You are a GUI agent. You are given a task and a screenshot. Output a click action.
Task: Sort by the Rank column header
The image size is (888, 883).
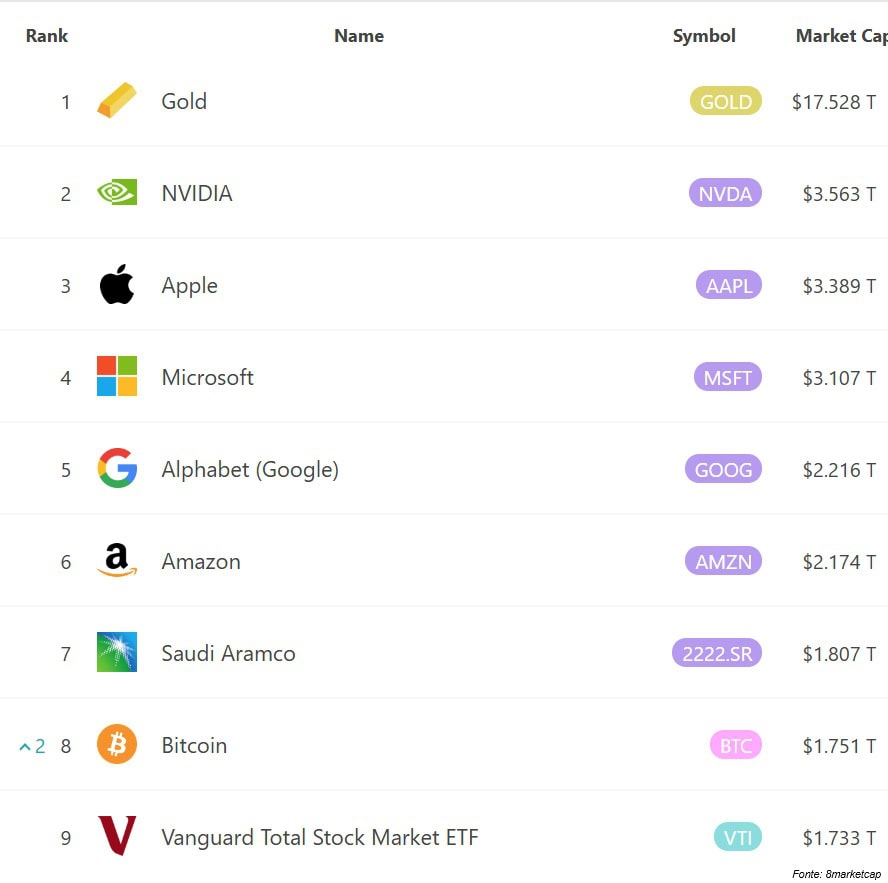46,36
